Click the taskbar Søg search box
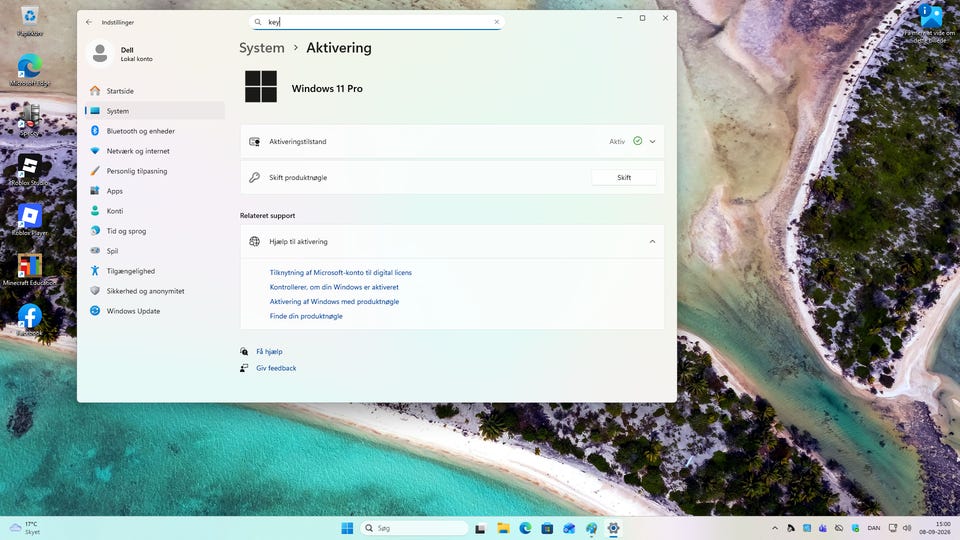 pyautogui.click(x=414, y=528)
